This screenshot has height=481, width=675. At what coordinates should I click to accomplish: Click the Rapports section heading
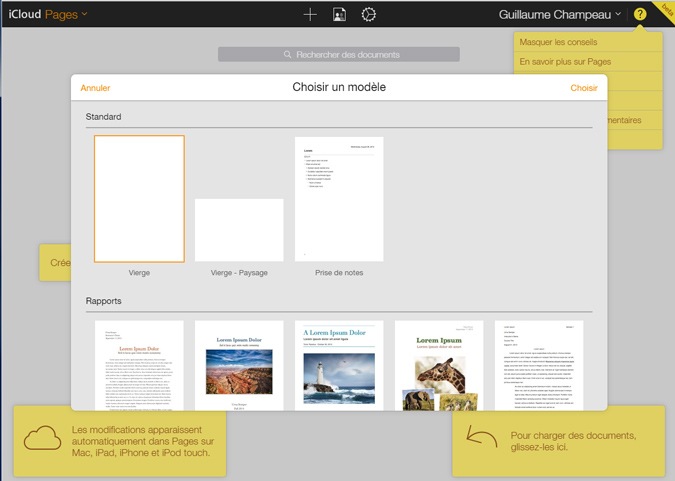click(103, 301)
